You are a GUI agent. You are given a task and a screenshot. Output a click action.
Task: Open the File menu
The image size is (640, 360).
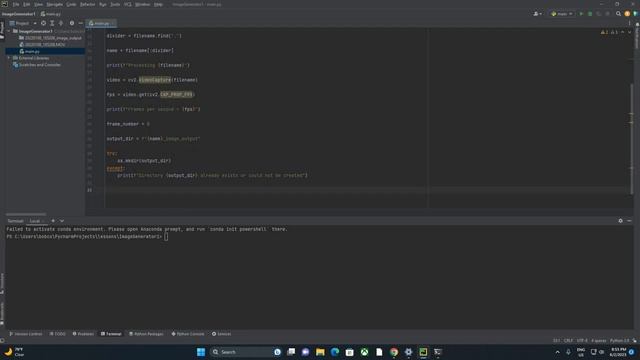[16, 4]
